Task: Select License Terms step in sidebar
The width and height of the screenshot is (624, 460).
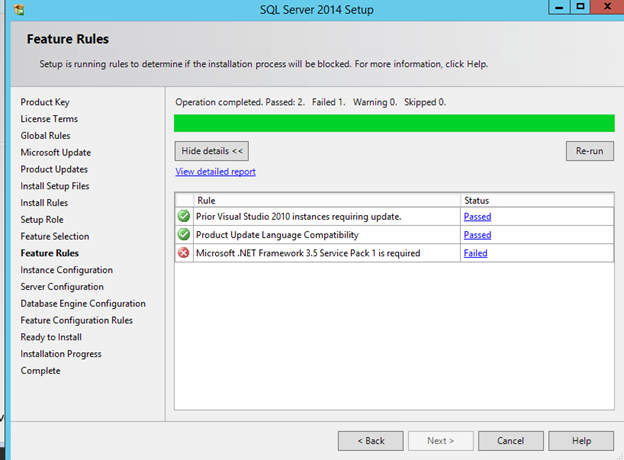Action: 49,119
